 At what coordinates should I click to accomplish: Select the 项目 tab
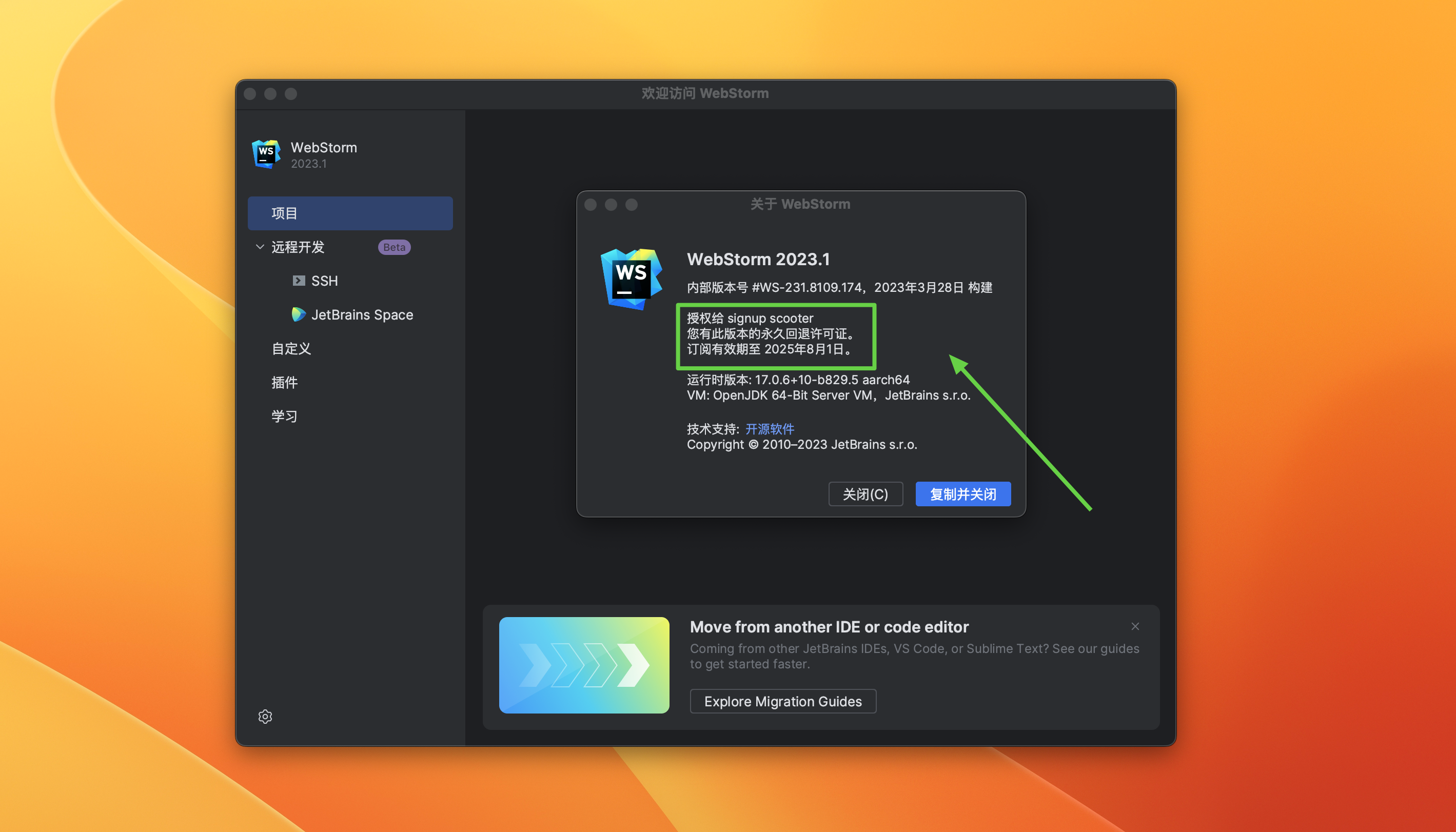coord(350,213)
